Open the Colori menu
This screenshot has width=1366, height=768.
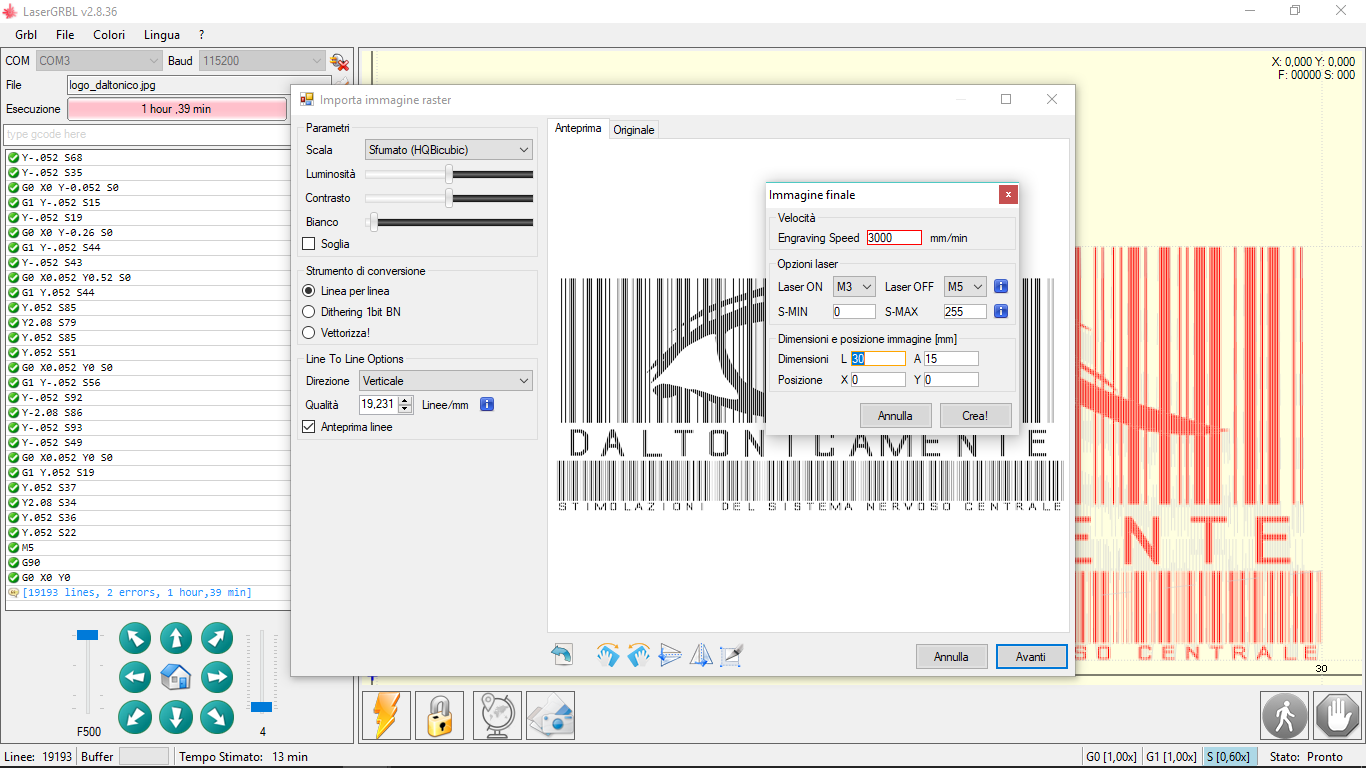[109, 35]
